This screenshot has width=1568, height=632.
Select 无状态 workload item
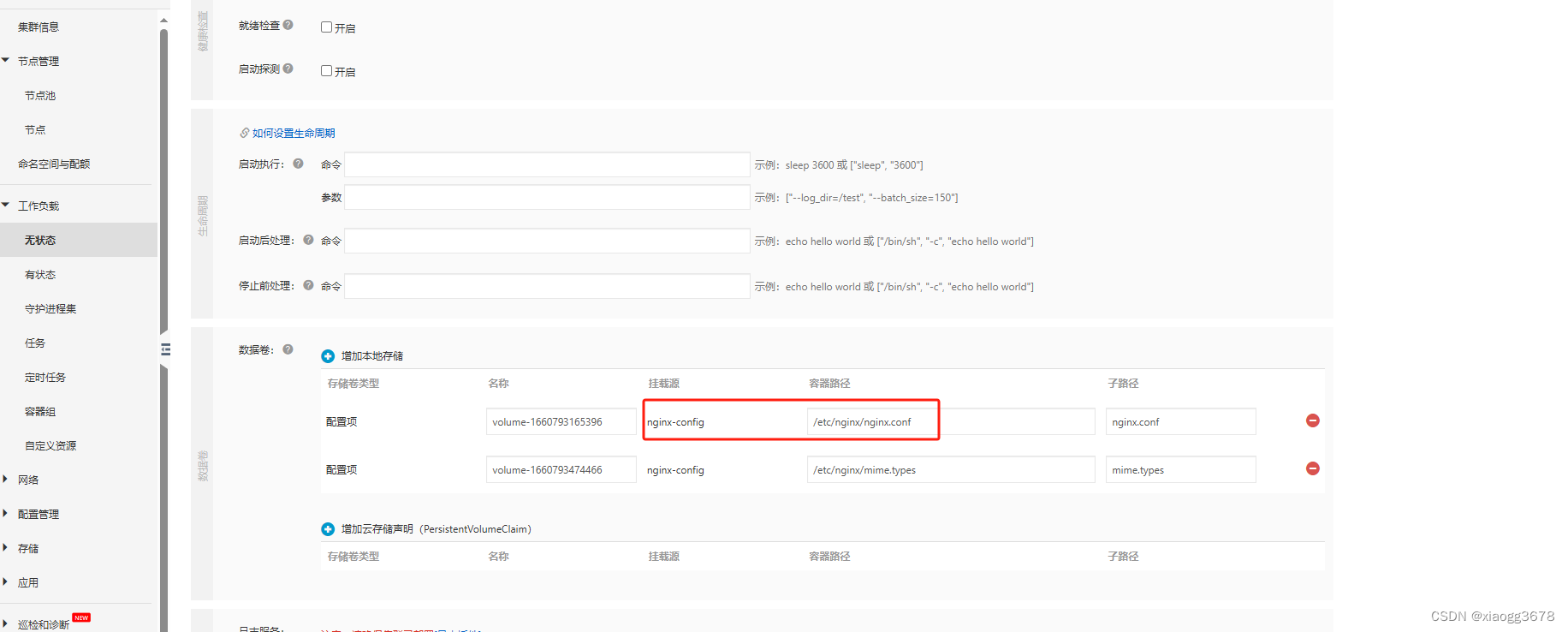pyautogui.click(x=79, y=240)
